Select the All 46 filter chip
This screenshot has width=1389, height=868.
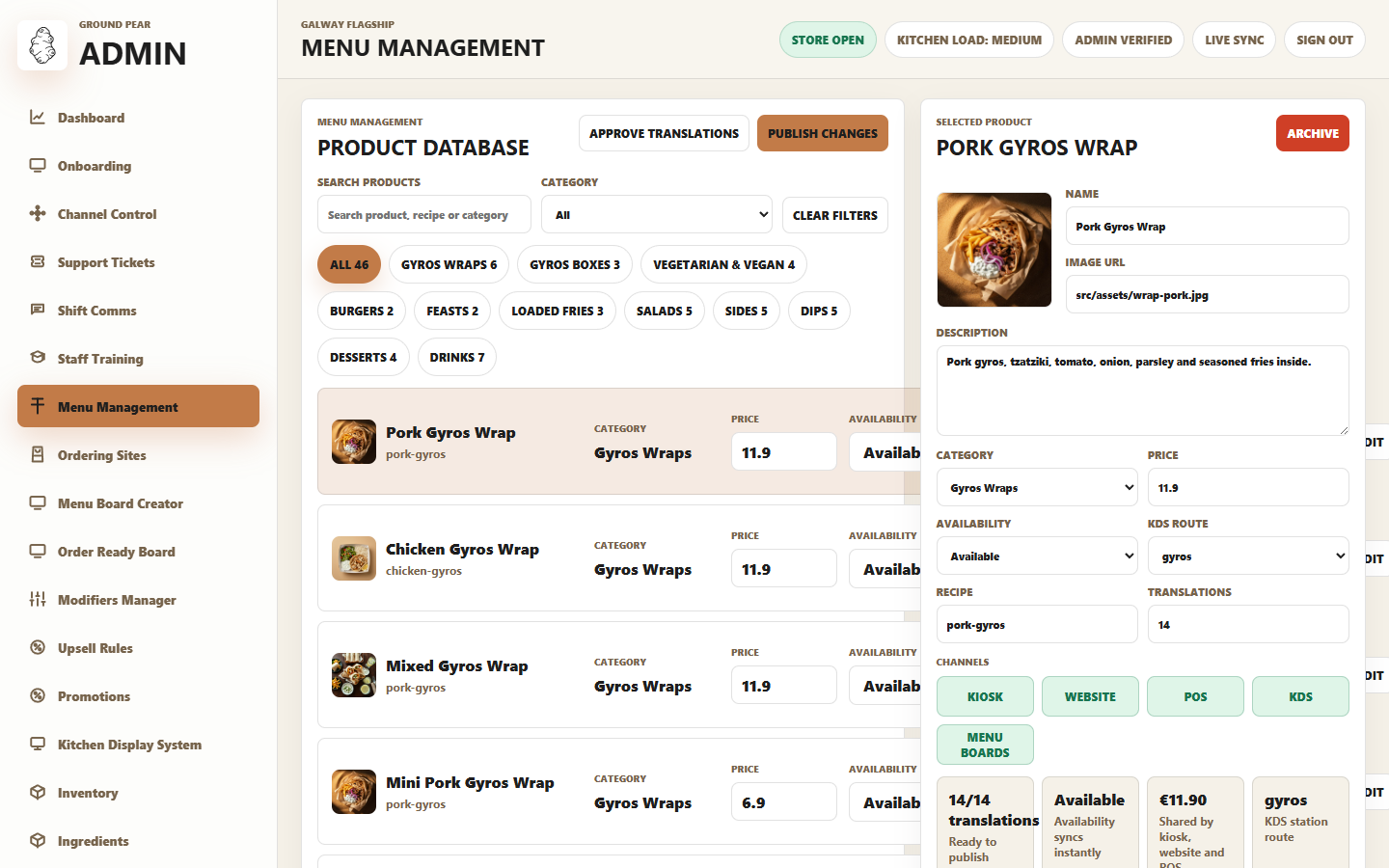point(349,264)
